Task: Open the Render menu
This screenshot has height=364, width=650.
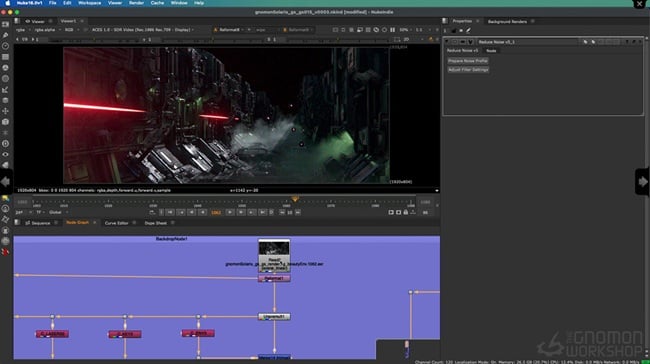Action: [x=136, y=3]
